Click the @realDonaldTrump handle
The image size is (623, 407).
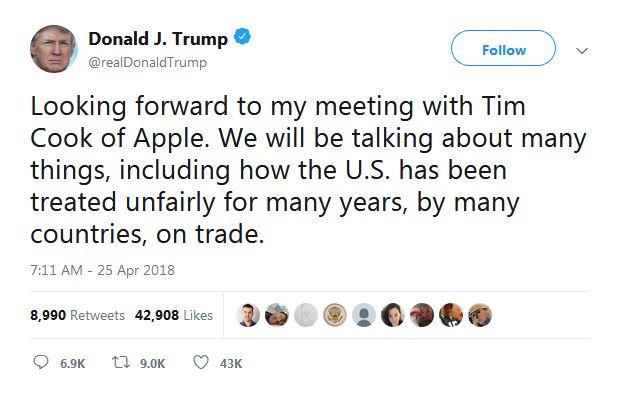pyautogui.click(x=147, y=63)
